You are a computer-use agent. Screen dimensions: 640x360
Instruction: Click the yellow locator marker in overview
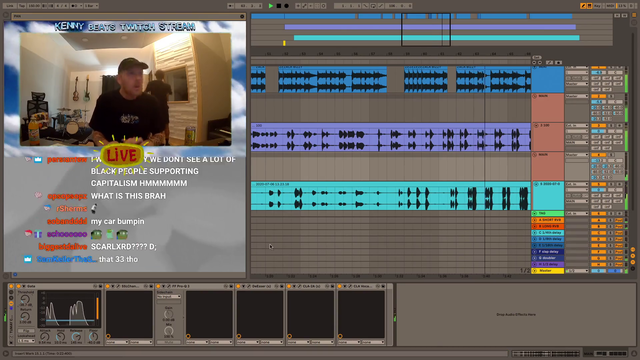click(284, 43)
